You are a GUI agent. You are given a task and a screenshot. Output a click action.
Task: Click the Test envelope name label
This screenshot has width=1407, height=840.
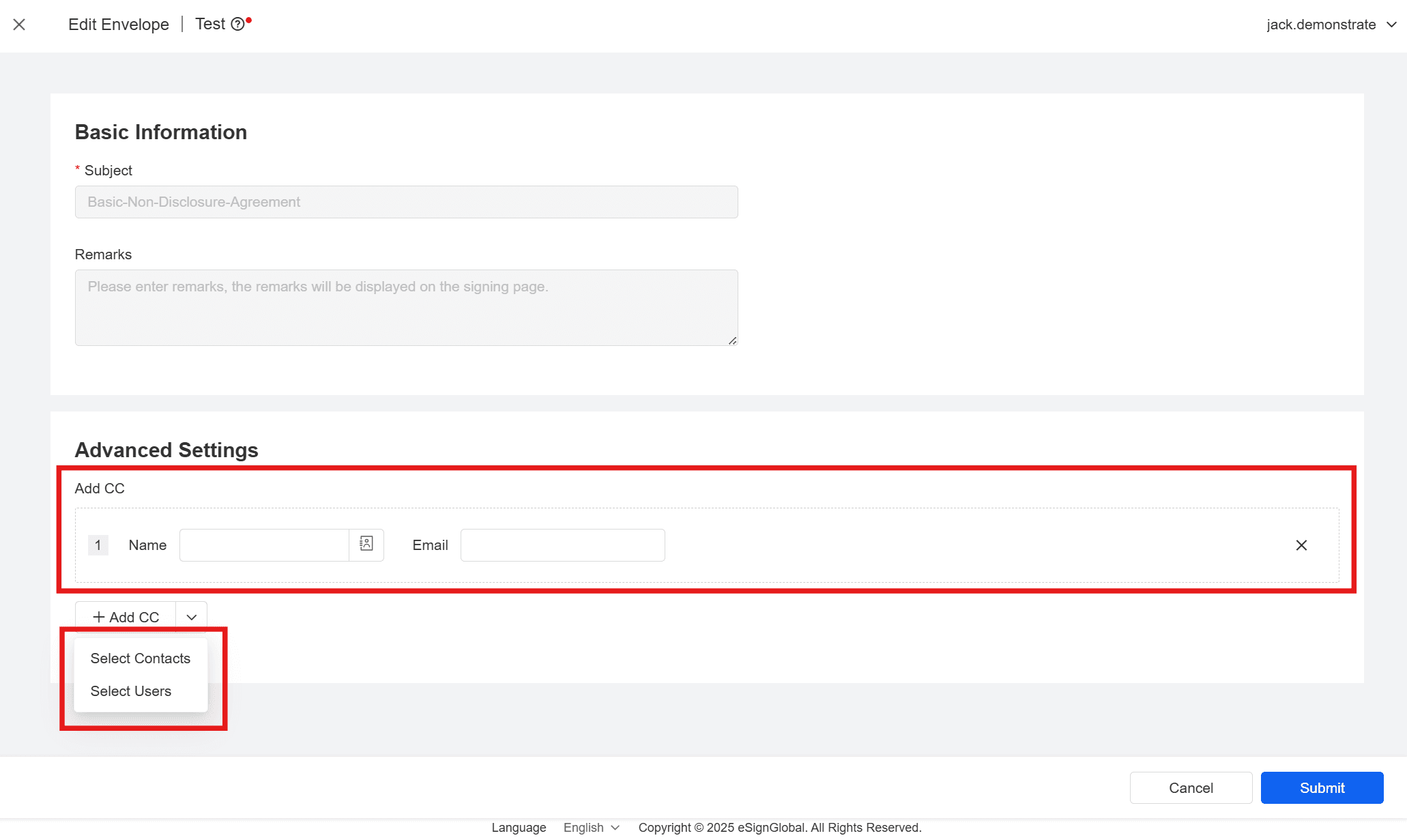click(x=209, y=24)
